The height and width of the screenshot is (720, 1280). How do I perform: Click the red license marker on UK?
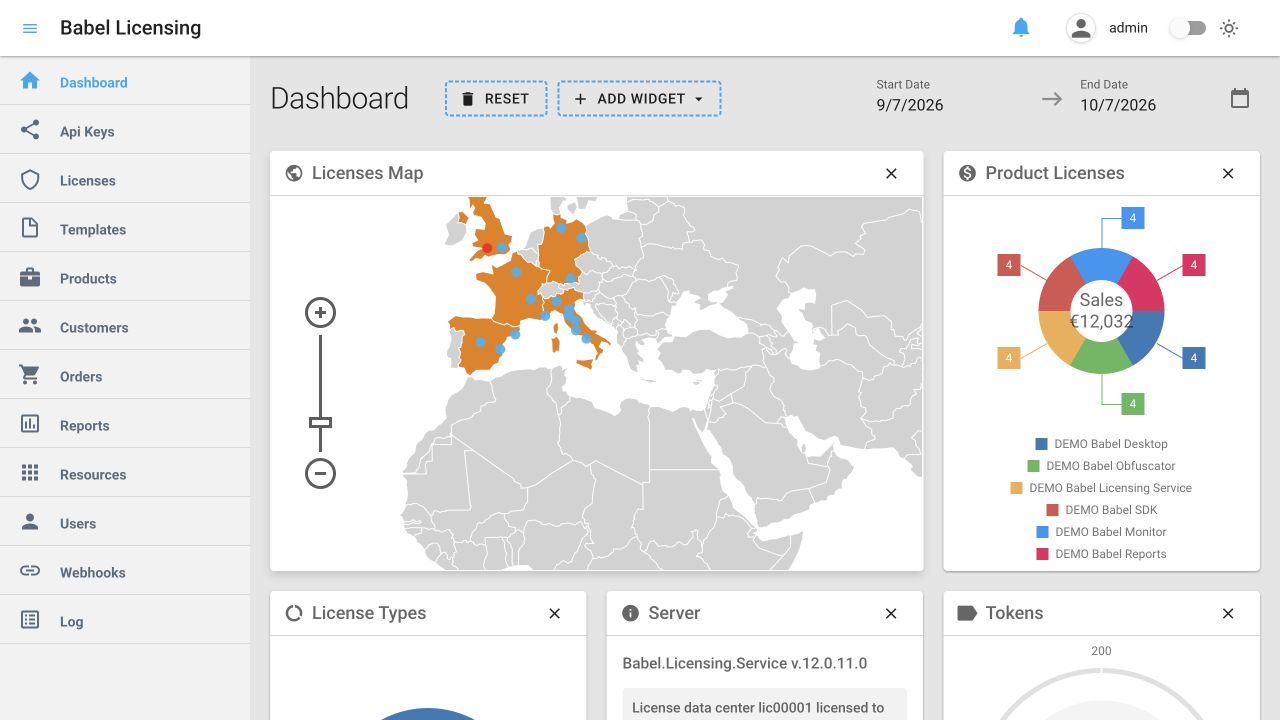[x=487, y=248]
